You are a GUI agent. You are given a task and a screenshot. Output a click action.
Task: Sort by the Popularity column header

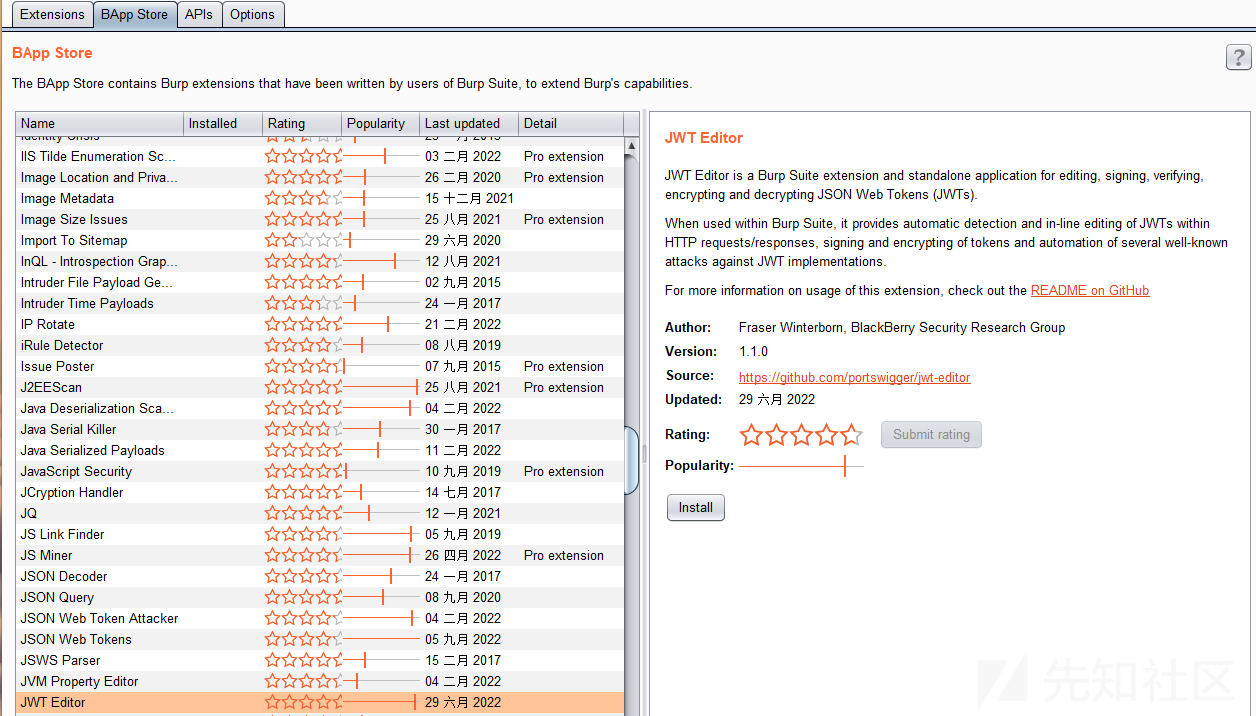[x=381, y=123]
